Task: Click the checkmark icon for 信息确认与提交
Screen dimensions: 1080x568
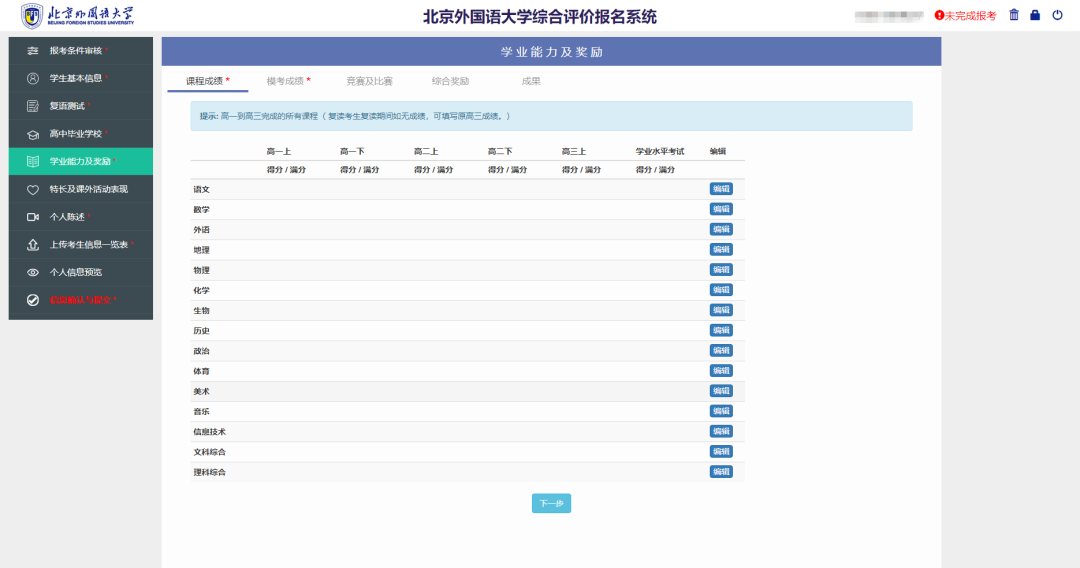Action: tap(32, 299)
